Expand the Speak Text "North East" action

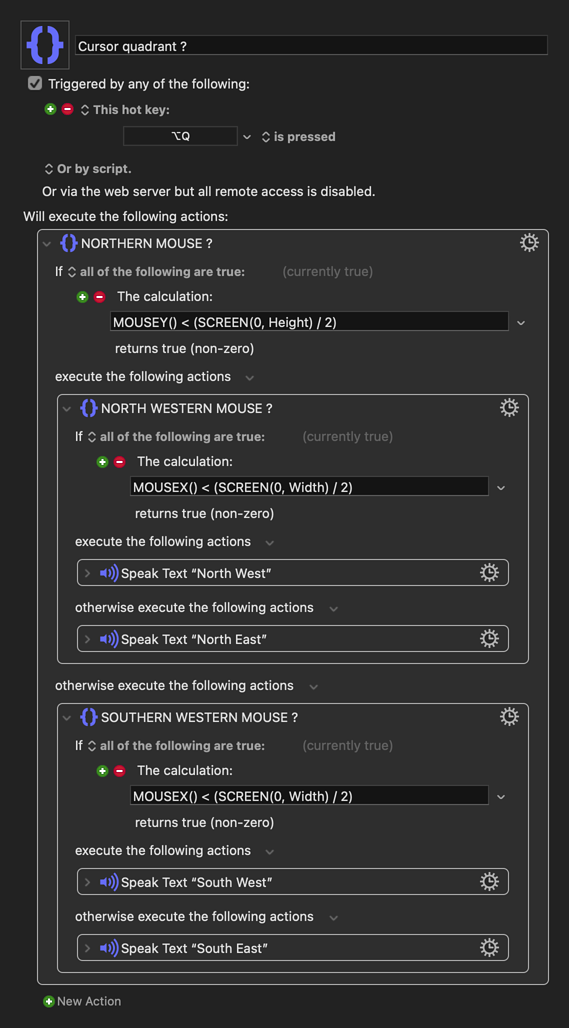pos(88,639)
